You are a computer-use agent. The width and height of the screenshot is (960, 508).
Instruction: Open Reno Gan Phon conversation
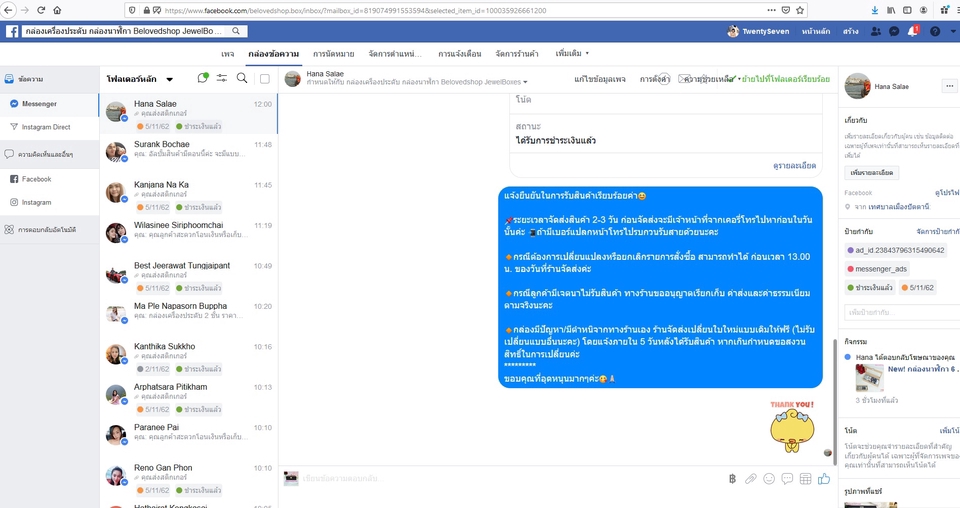pyautogui.click(x=189, y=477)
